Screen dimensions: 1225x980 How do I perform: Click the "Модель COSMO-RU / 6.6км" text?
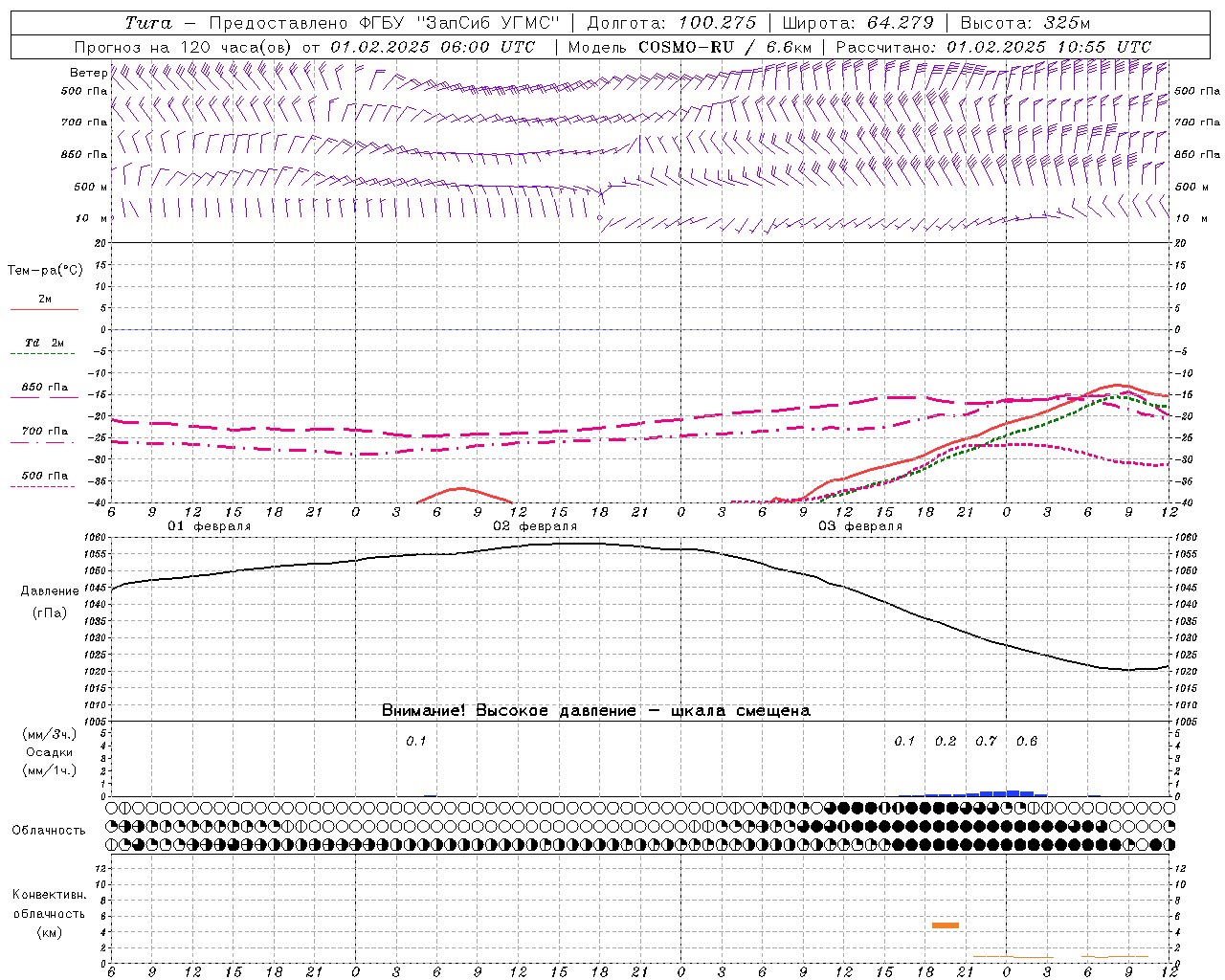pyautogui.click(x=690, y=47)
